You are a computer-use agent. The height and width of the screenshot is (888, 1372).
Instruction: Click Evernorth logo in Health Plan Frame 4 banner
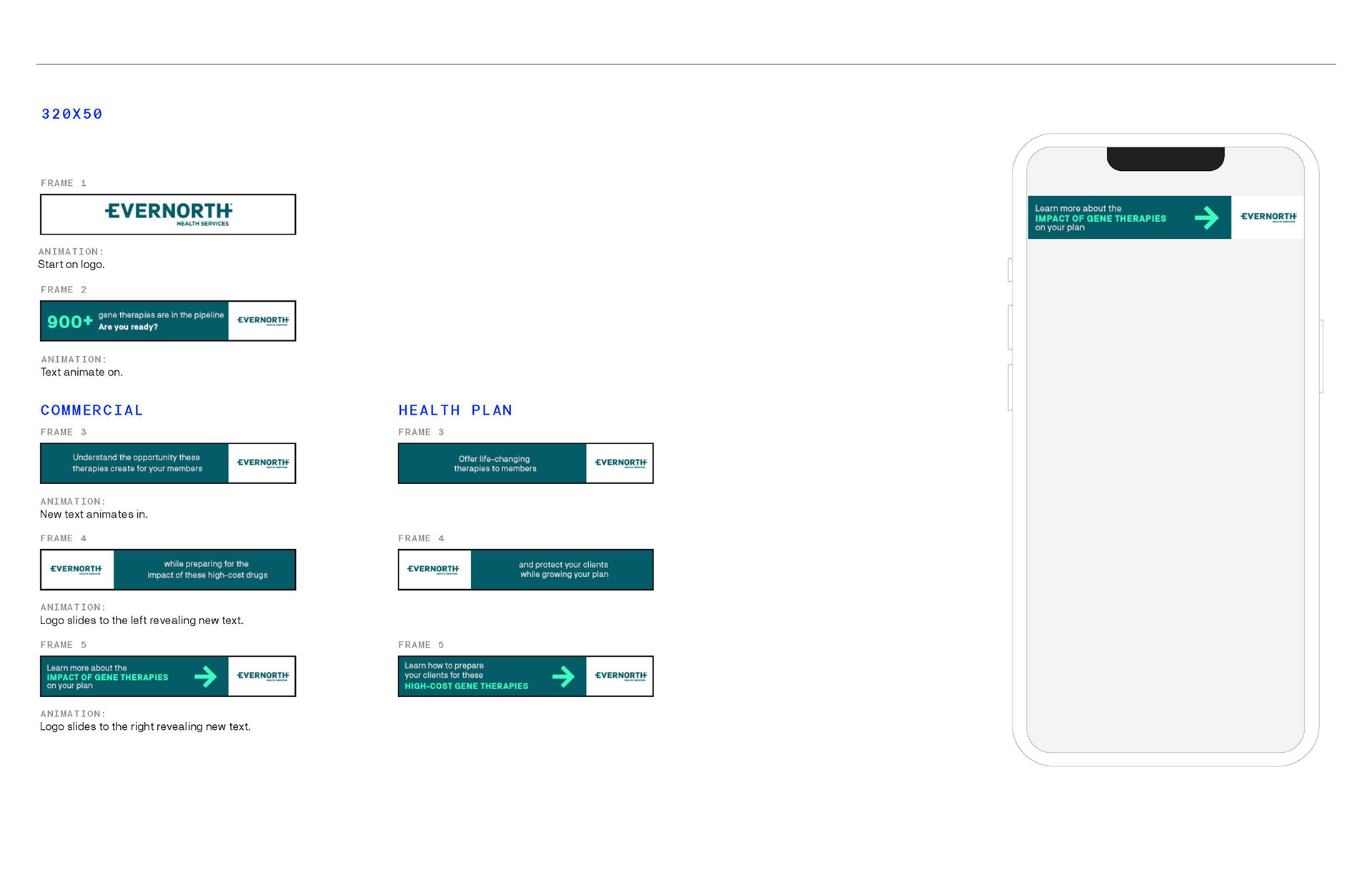(x=433, y=570)
